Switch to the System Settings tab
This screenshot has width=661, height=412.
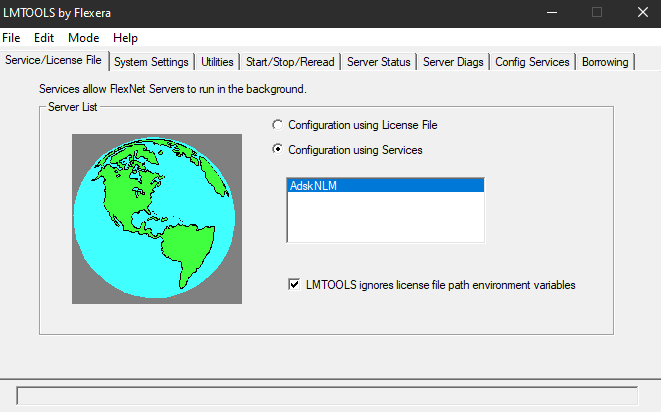tap(151, 62)
